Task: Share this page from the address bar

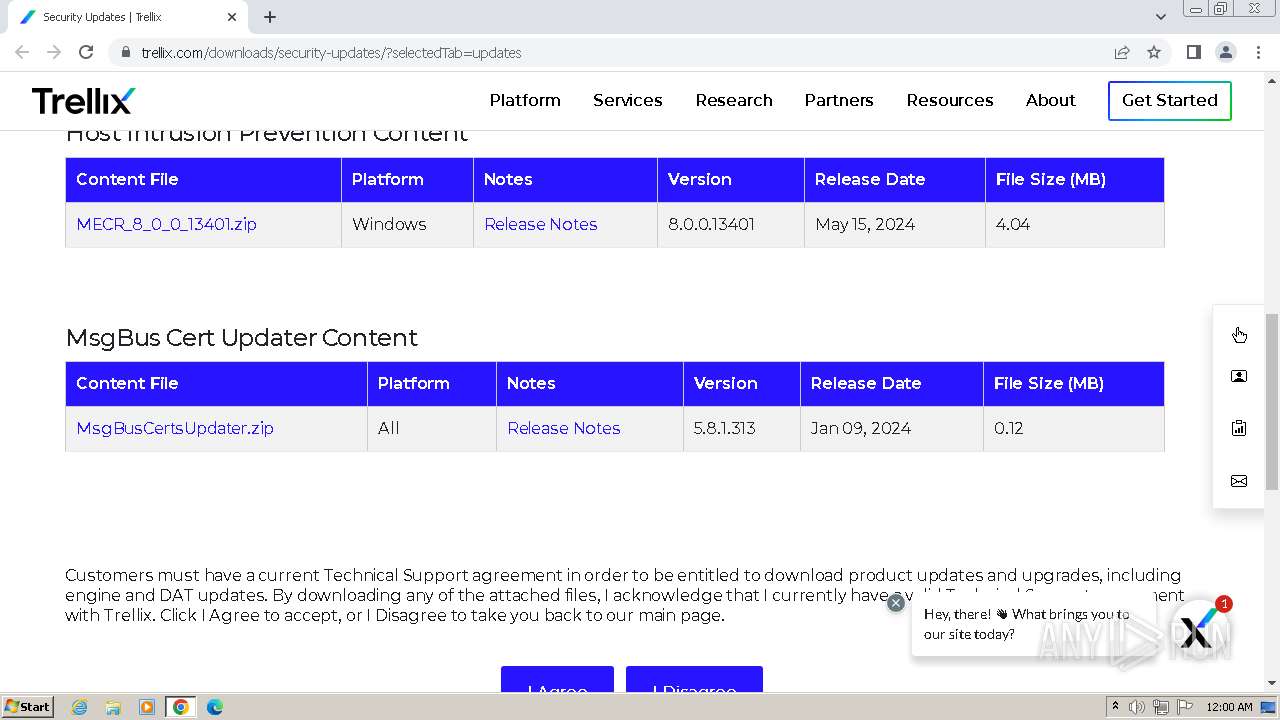Action: [x=1122, y=52]
